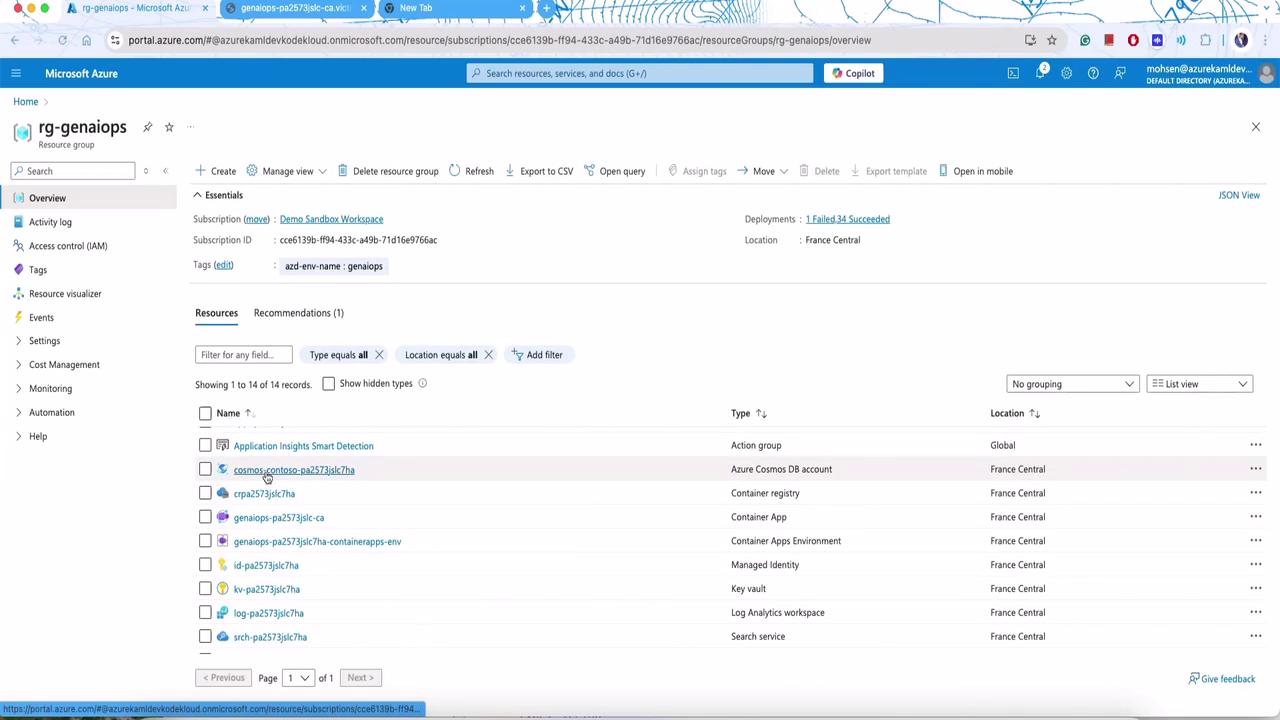Screen dimensions: 1280x720
Task: Click Add filter button
Action: tap(537, 355)
